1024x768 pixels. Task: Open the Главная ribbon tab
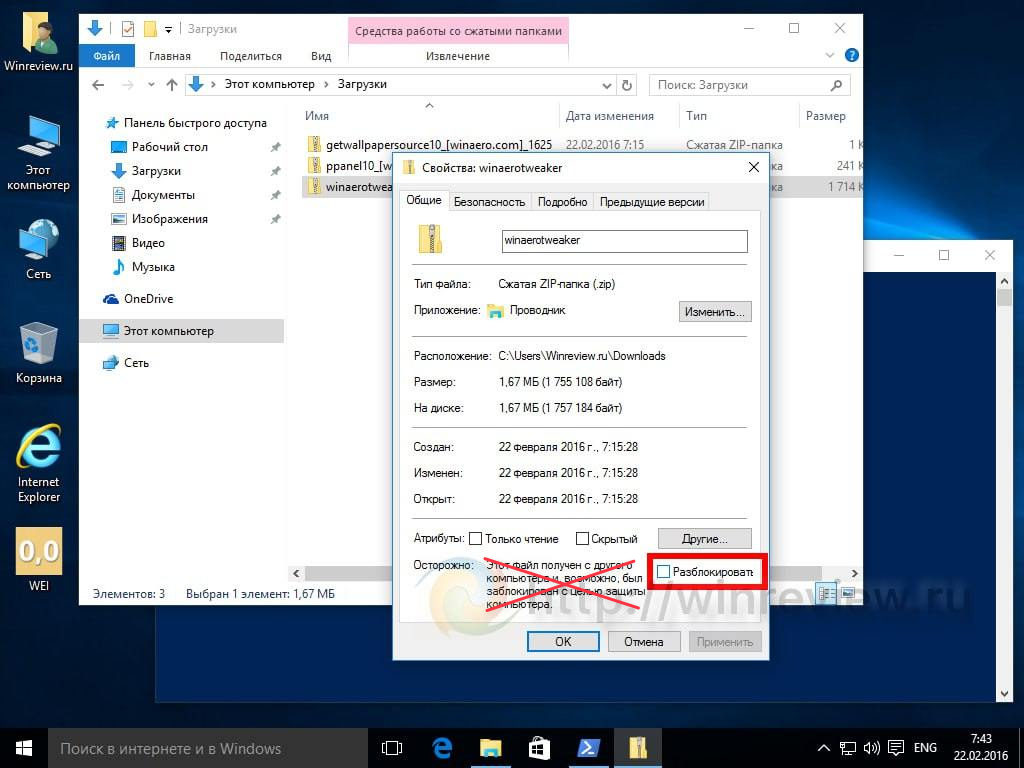[170, 56]
